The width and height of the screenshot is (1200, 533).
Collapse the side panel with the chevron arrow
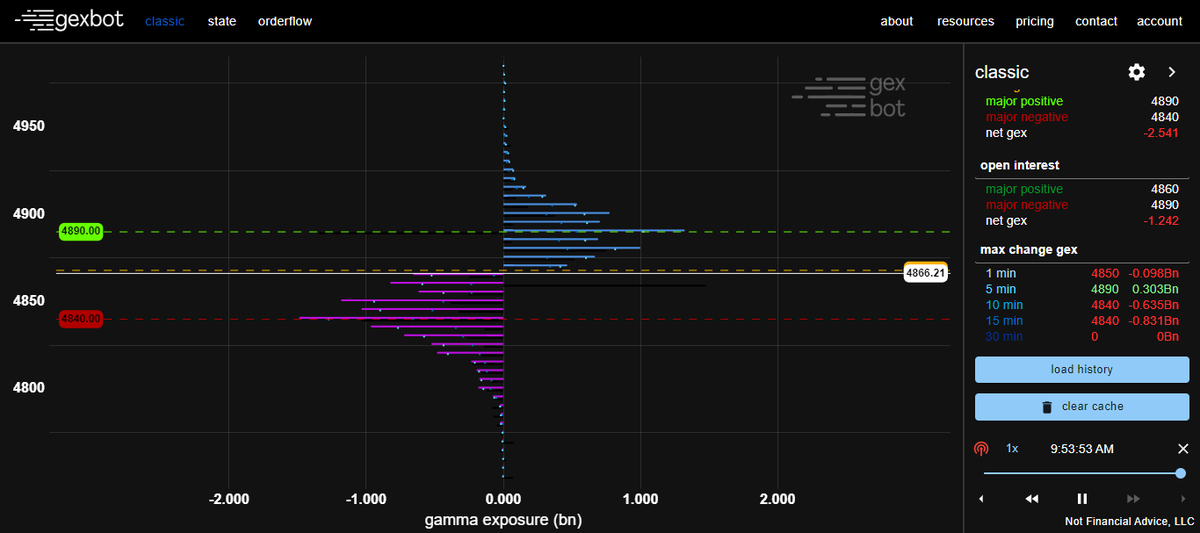coord(1172,72)
